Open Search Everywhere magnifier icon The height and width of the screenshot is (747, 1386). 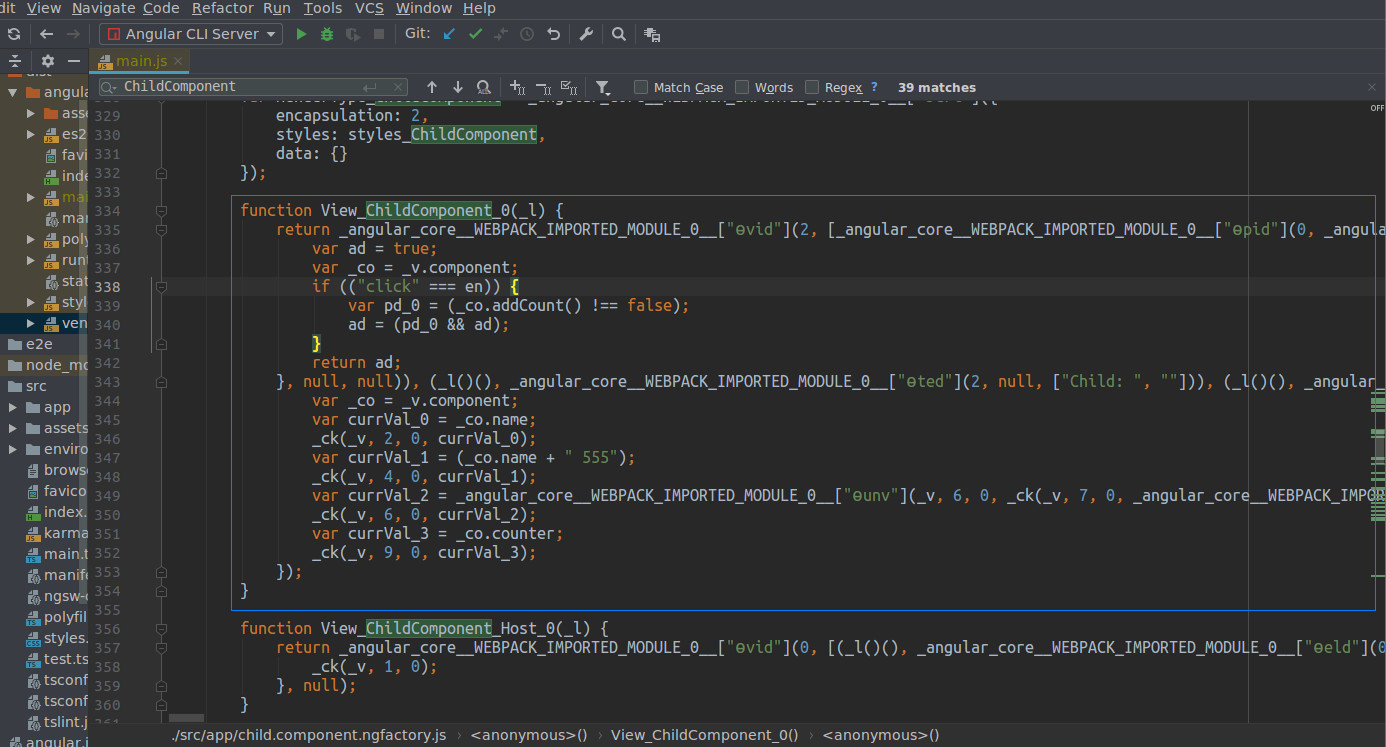(x=619, y=34)
